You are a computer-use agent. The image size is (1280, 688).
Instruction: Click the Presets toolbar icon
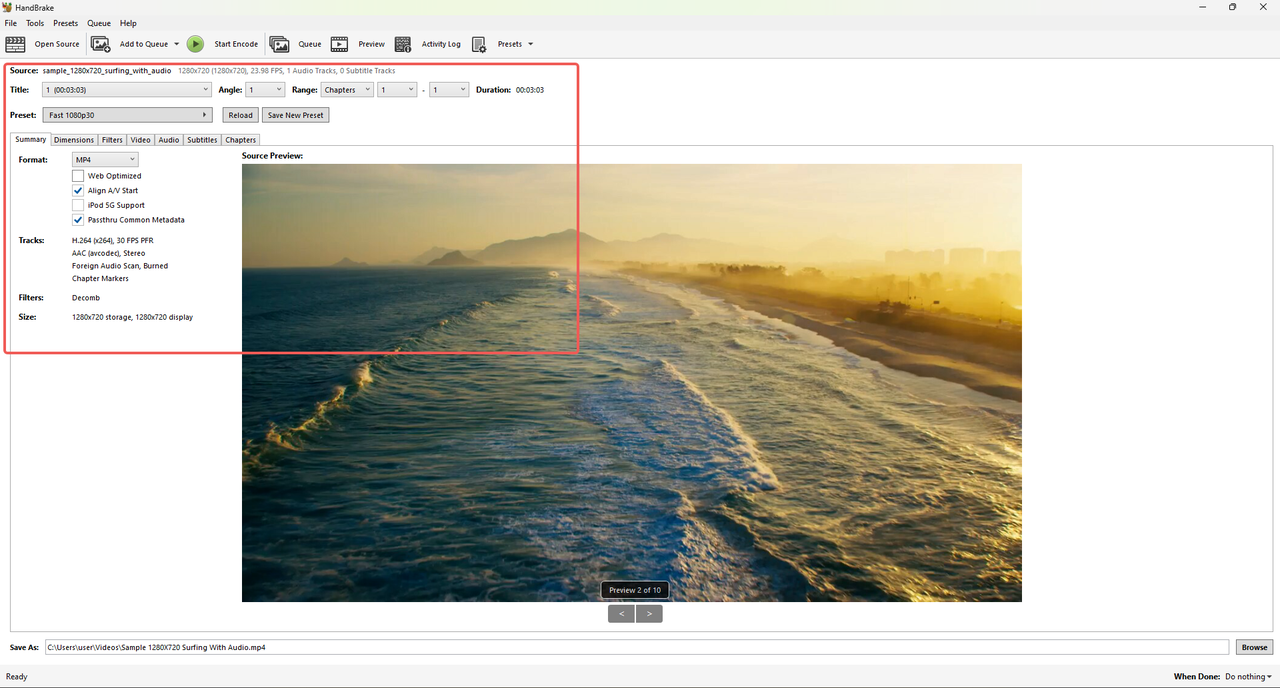[479, 44]
